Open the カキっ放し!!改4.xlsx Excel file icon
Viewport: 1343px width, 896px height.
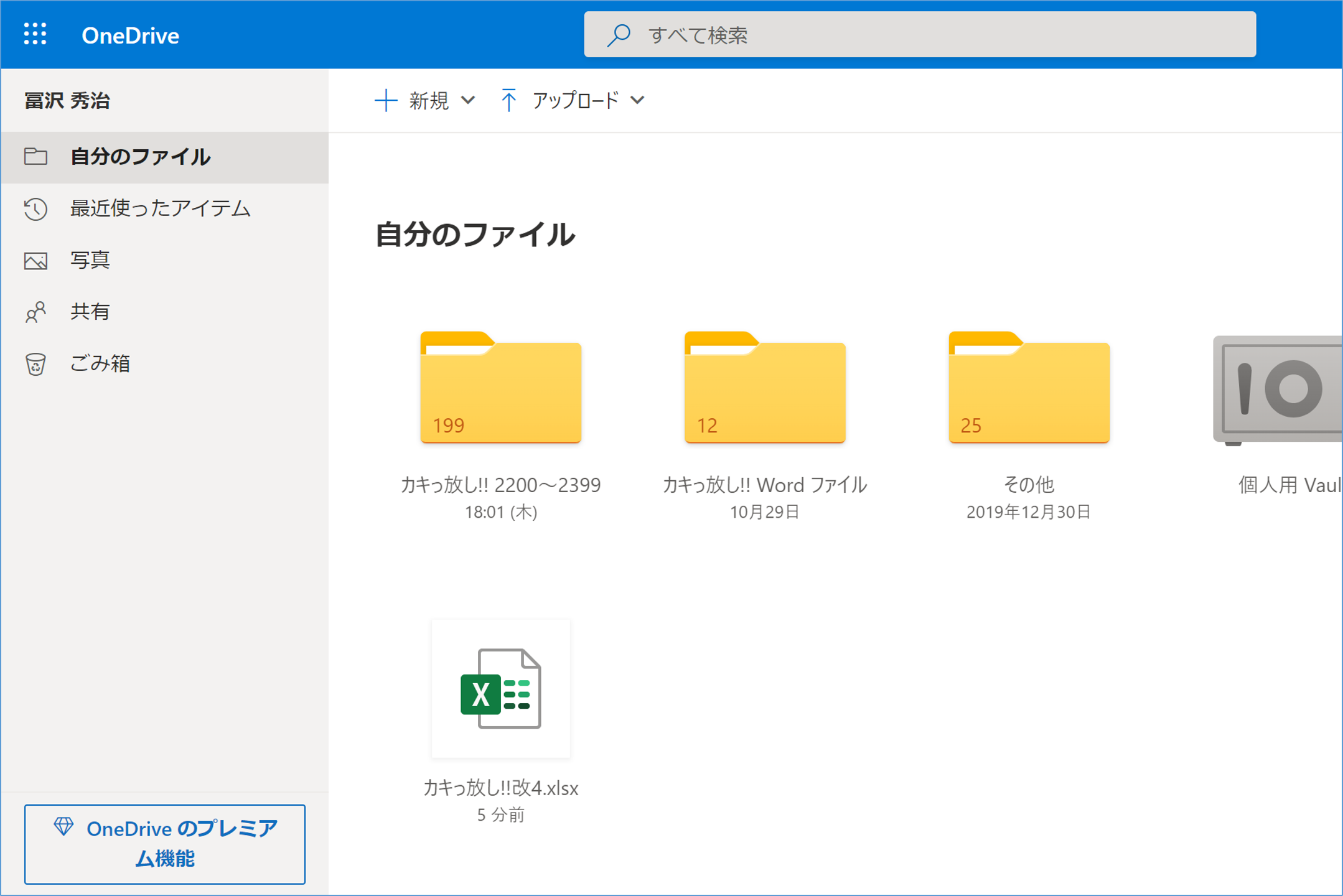click(x=500, y=688)
